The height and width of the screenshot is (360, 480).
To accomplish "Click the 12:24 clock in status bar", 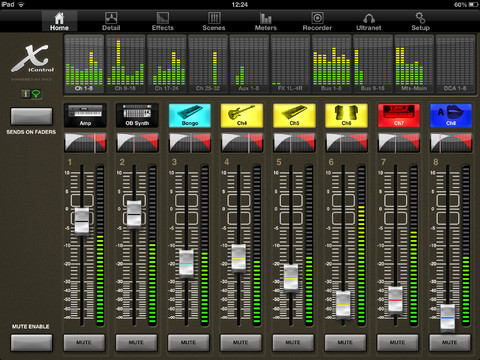I will point(240,4).
